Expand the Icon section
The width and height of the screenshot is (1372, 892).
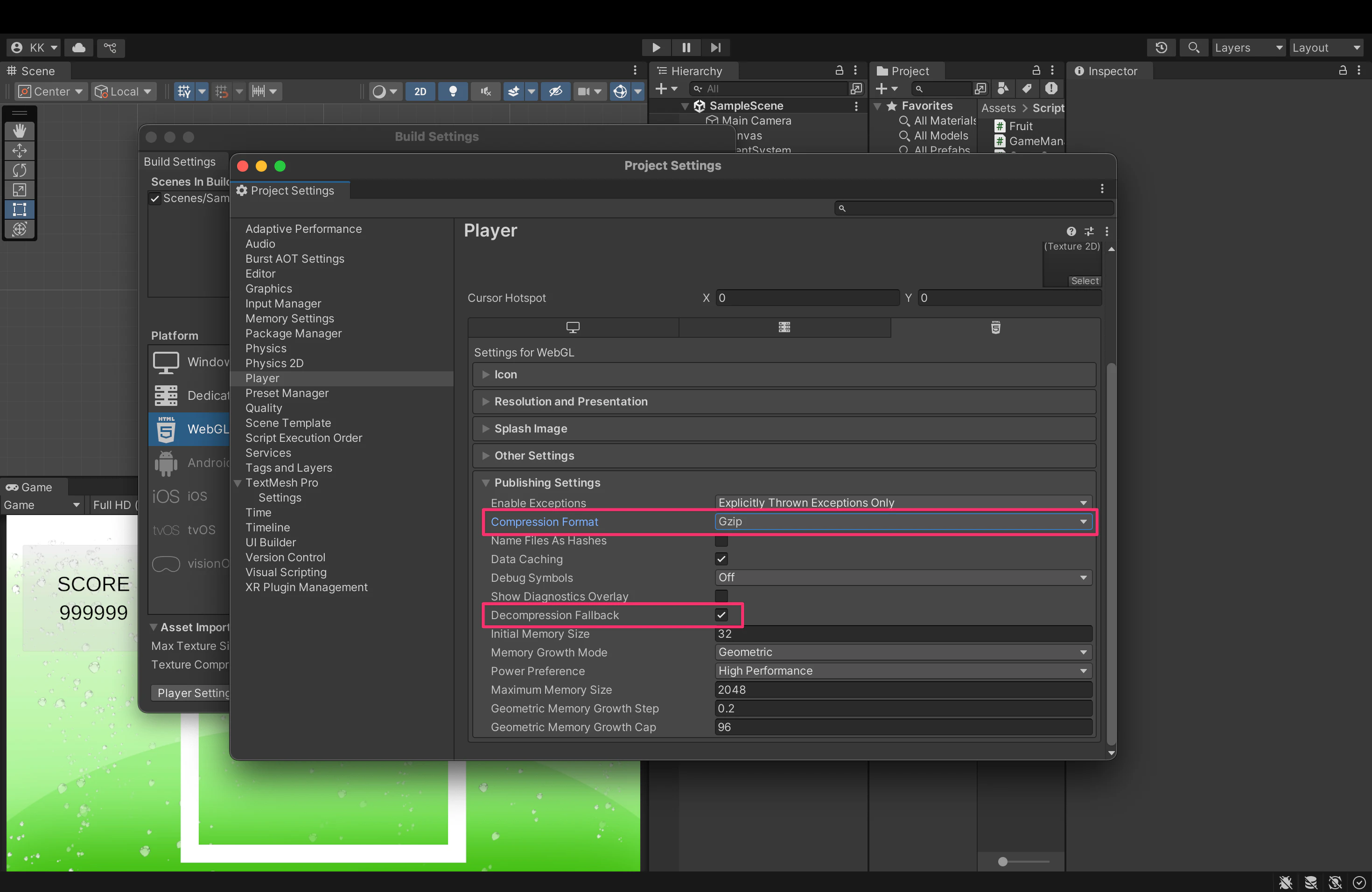pyautogui.click(x=784, y=375)
